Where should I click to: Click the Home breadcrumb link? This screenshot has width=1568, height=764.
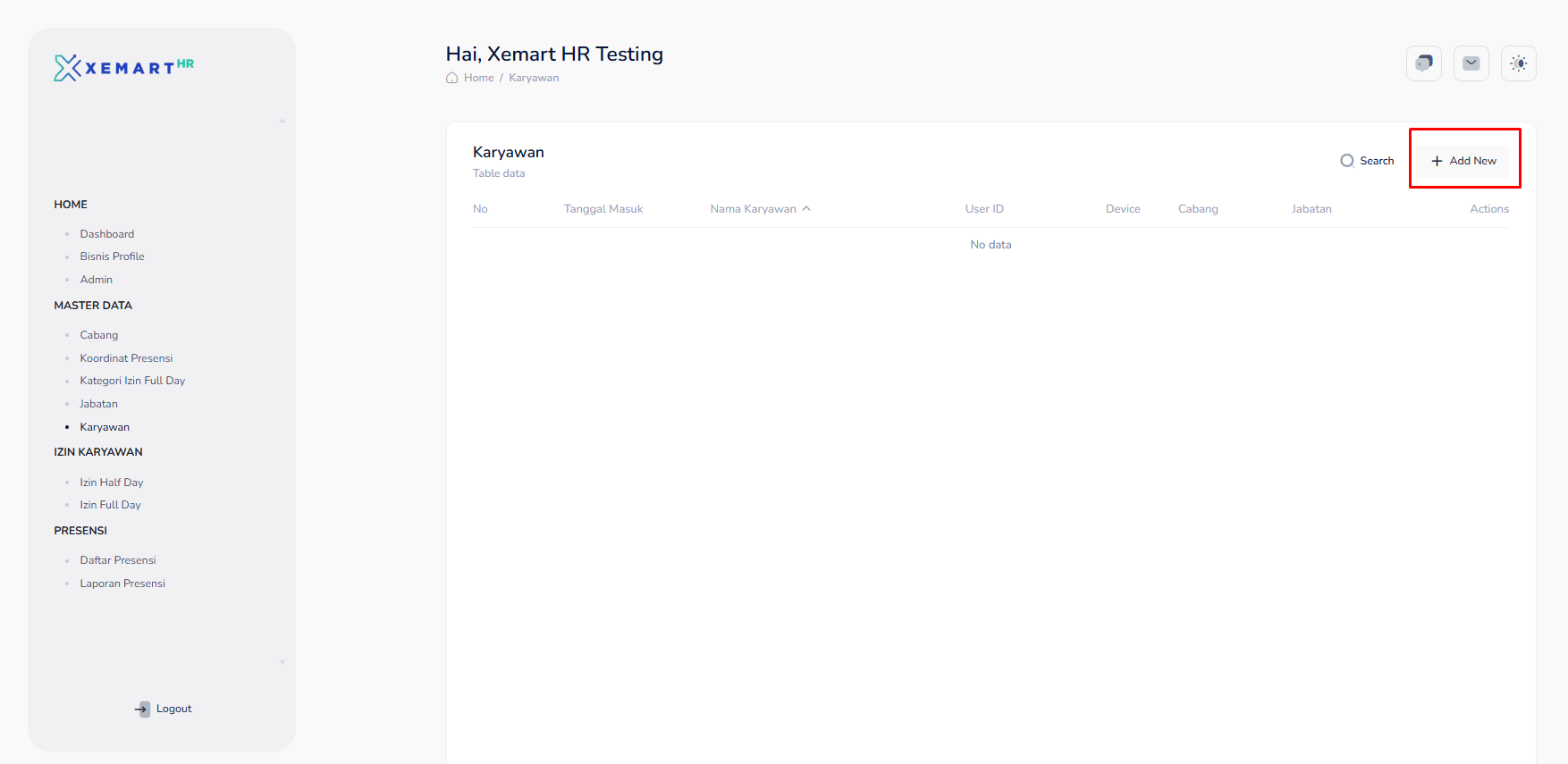pos(478,78)
